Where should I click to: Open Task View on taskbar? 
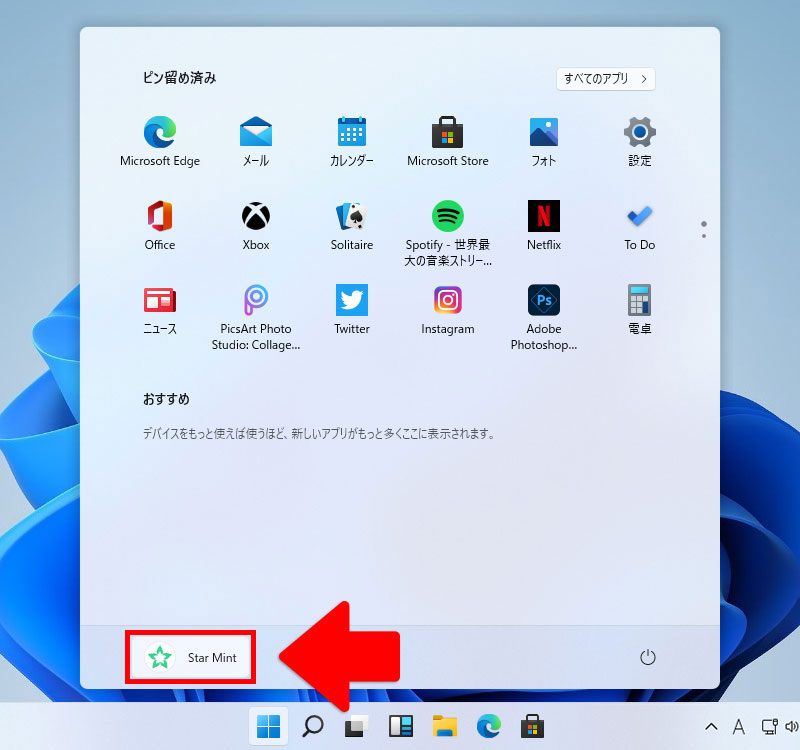[357, 726]
